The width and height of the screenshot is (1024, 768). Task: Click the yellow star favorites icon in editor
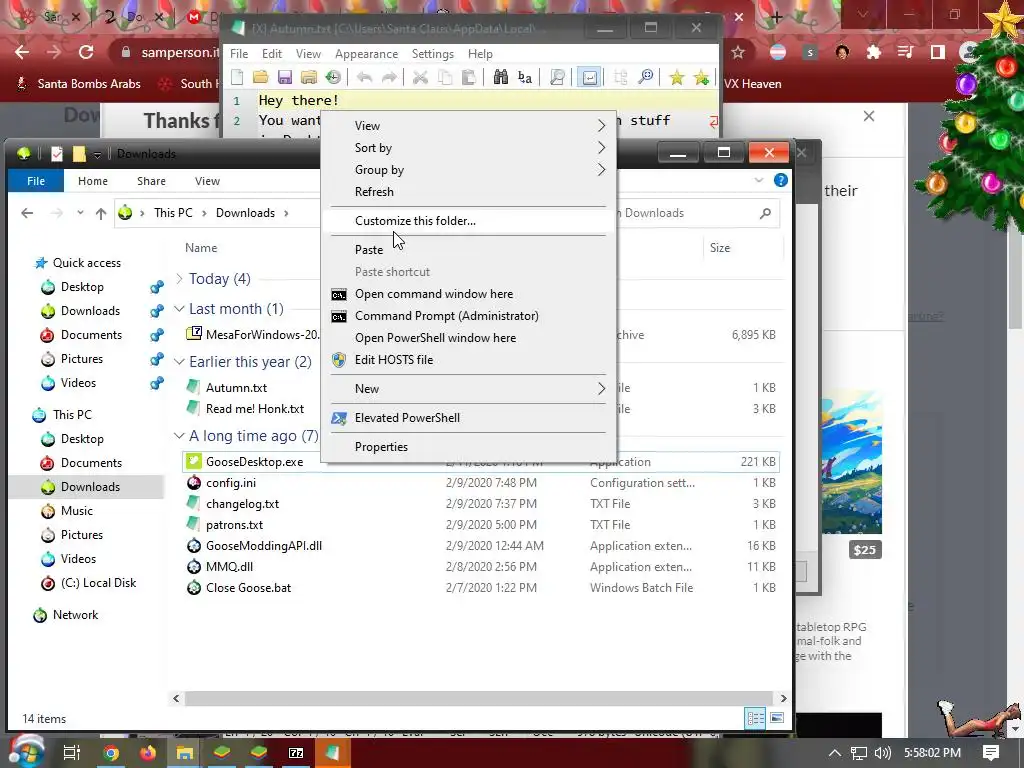[677, 78]
